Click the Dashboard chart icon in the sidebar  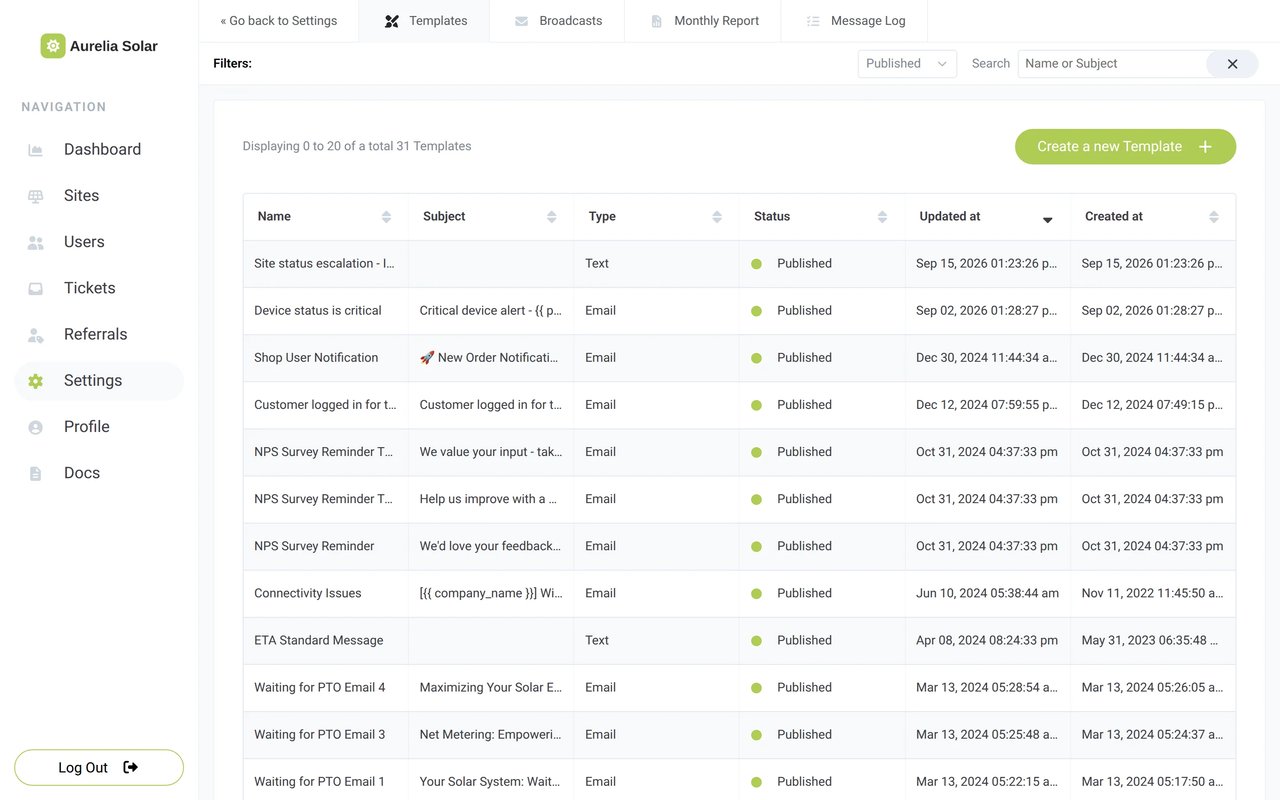[x=36, y=150]
